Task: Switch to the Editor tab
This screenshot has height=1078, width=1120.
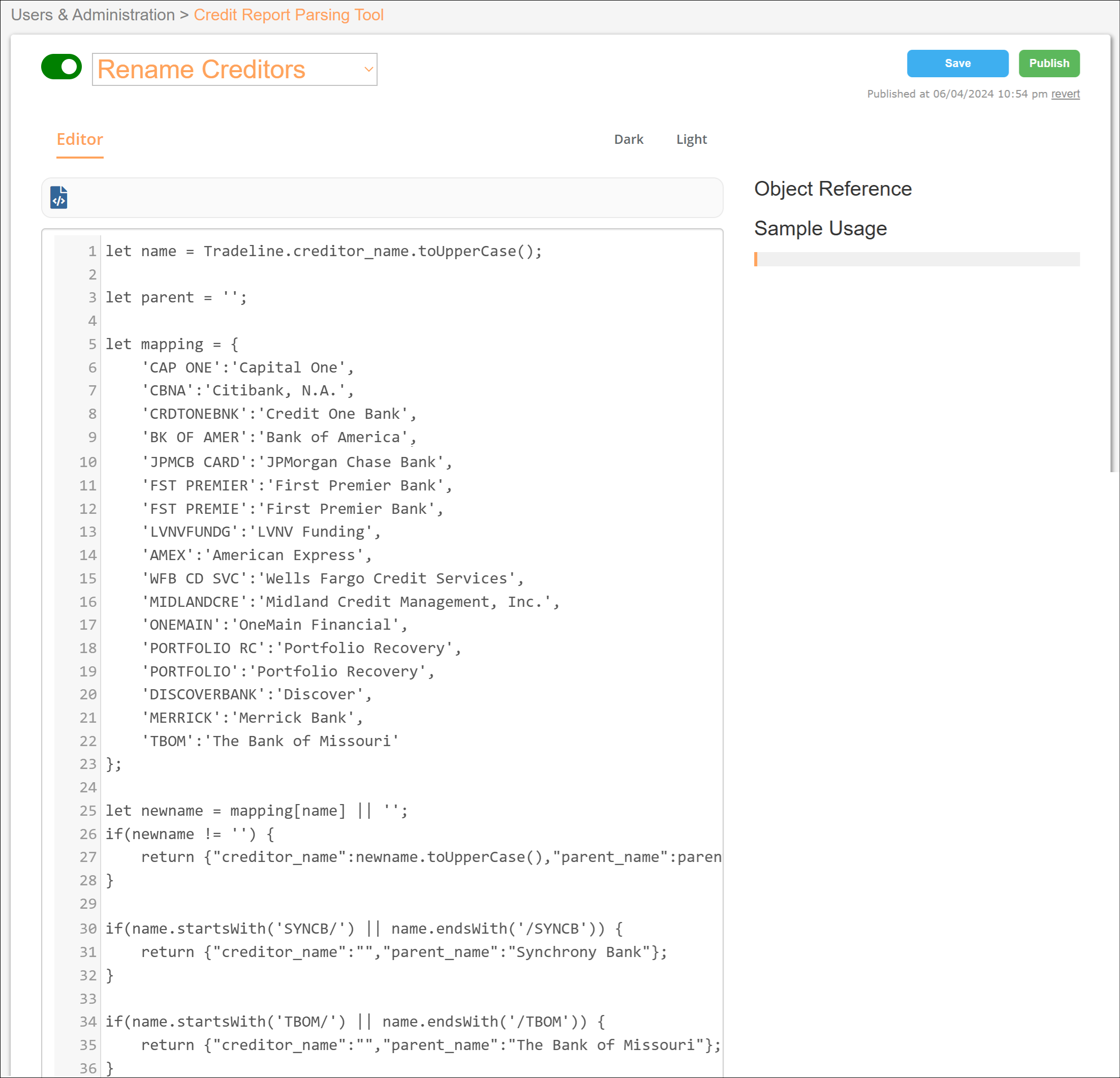Action: pos(80,139)
